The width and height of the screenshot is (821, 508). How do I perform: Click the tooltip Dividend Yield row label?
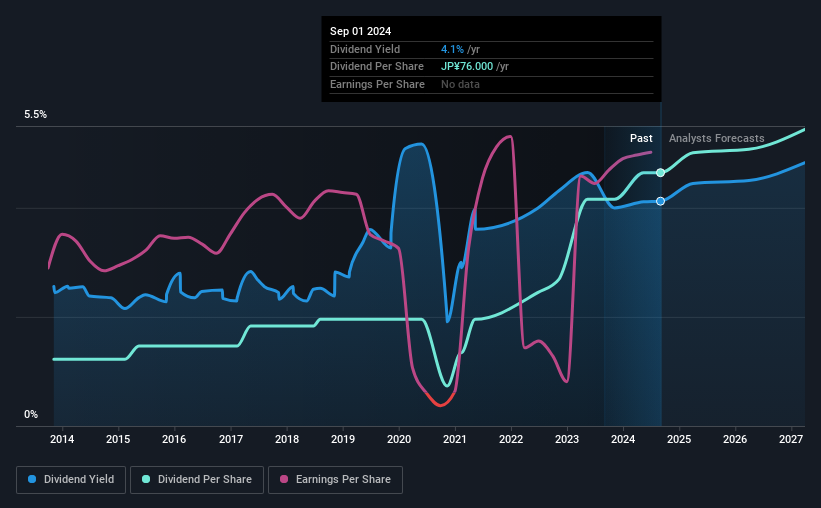(365, 49)
